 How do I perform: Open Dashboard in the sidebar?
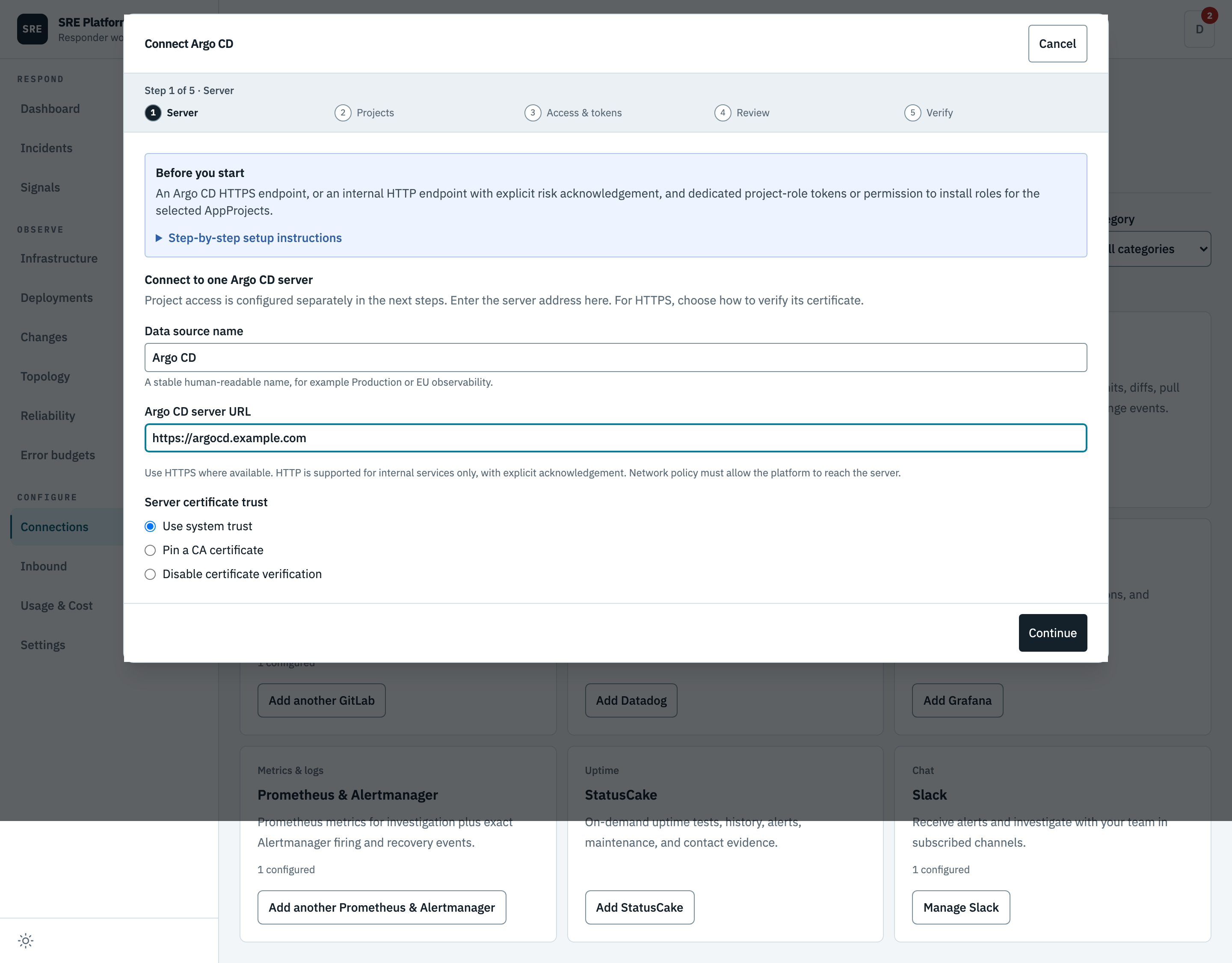coord(50,109)
